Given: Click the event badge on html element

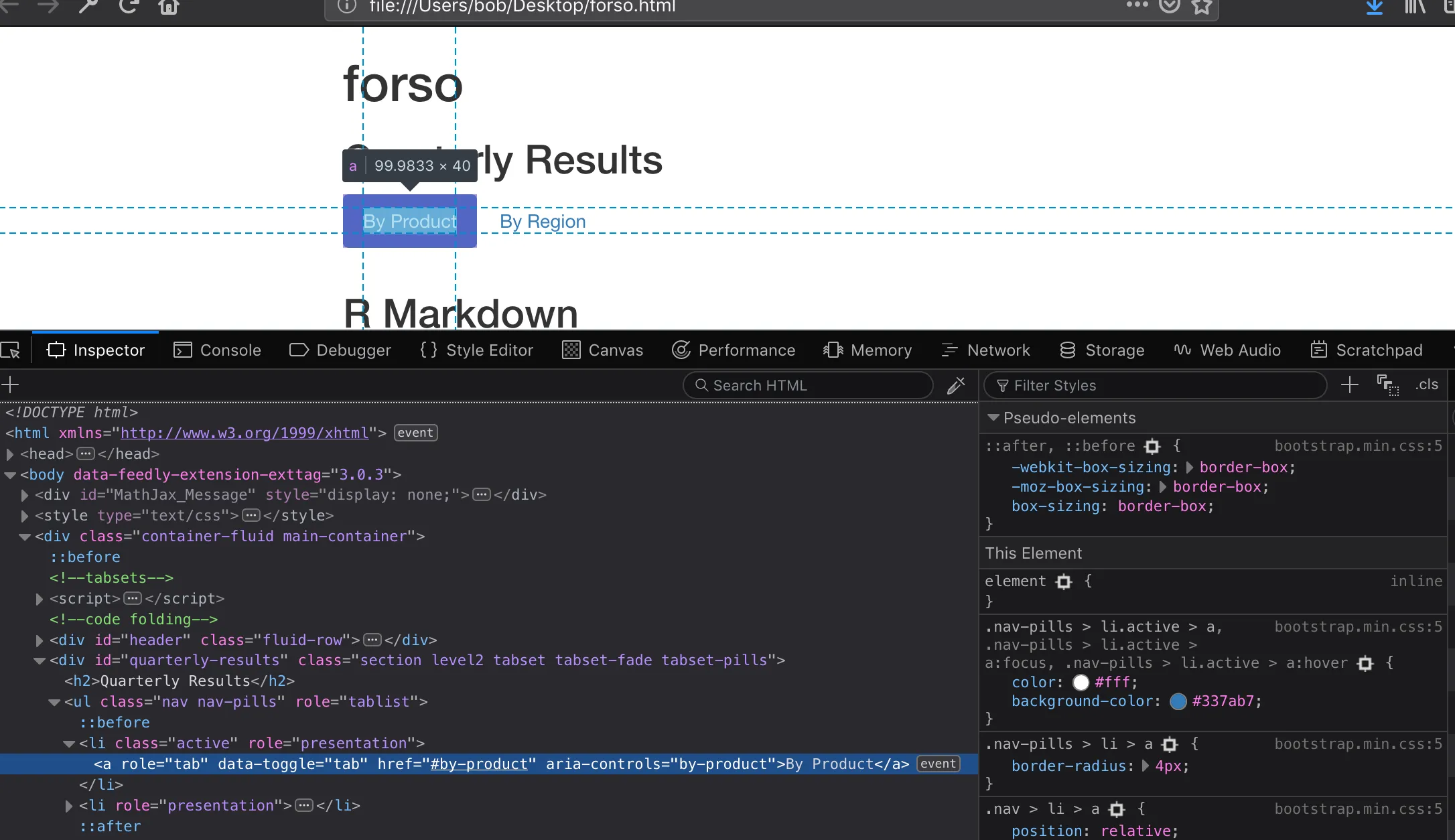Looking at the screenshot, I should click(415, 433).
